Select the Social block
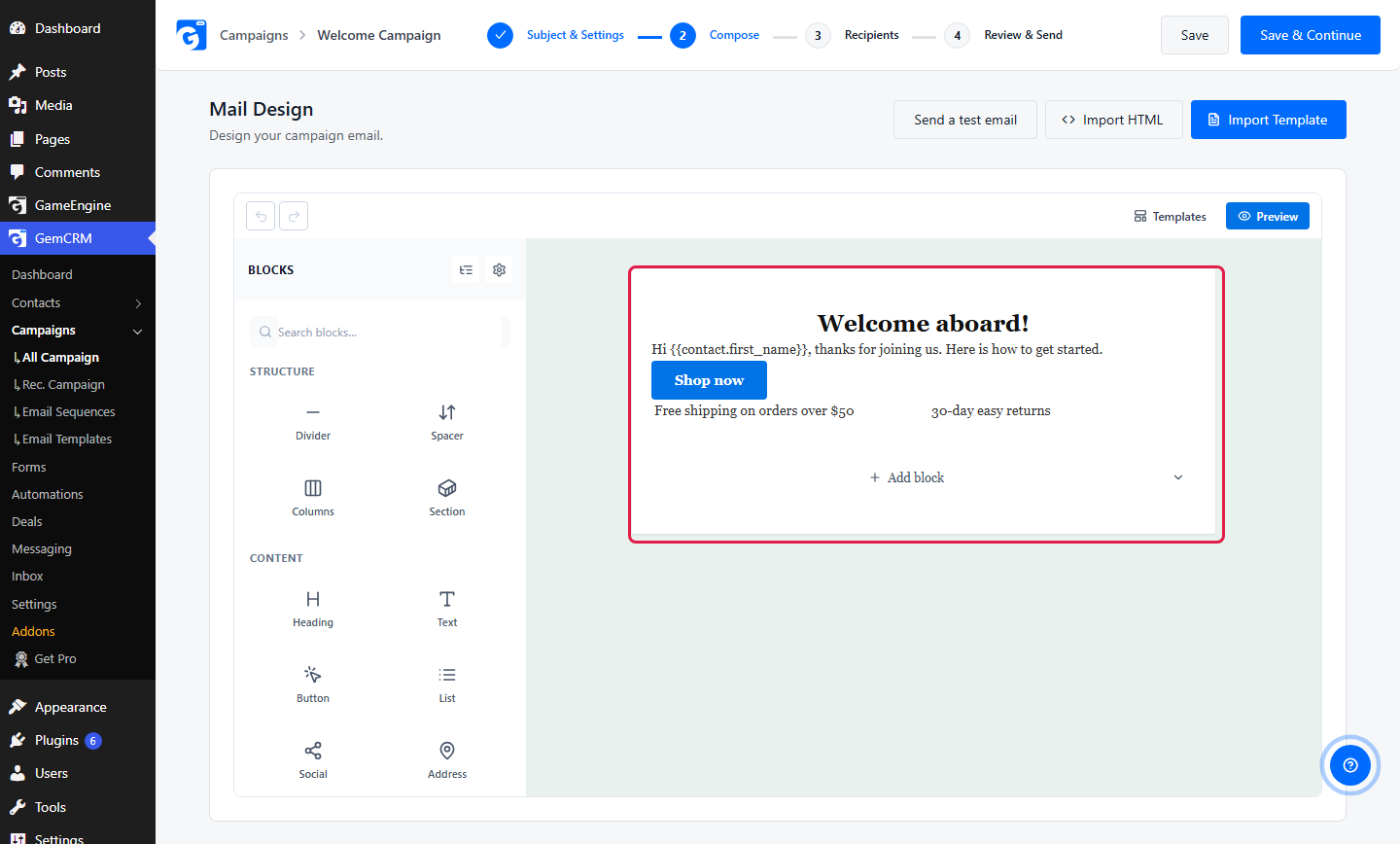 coord(313,761)
